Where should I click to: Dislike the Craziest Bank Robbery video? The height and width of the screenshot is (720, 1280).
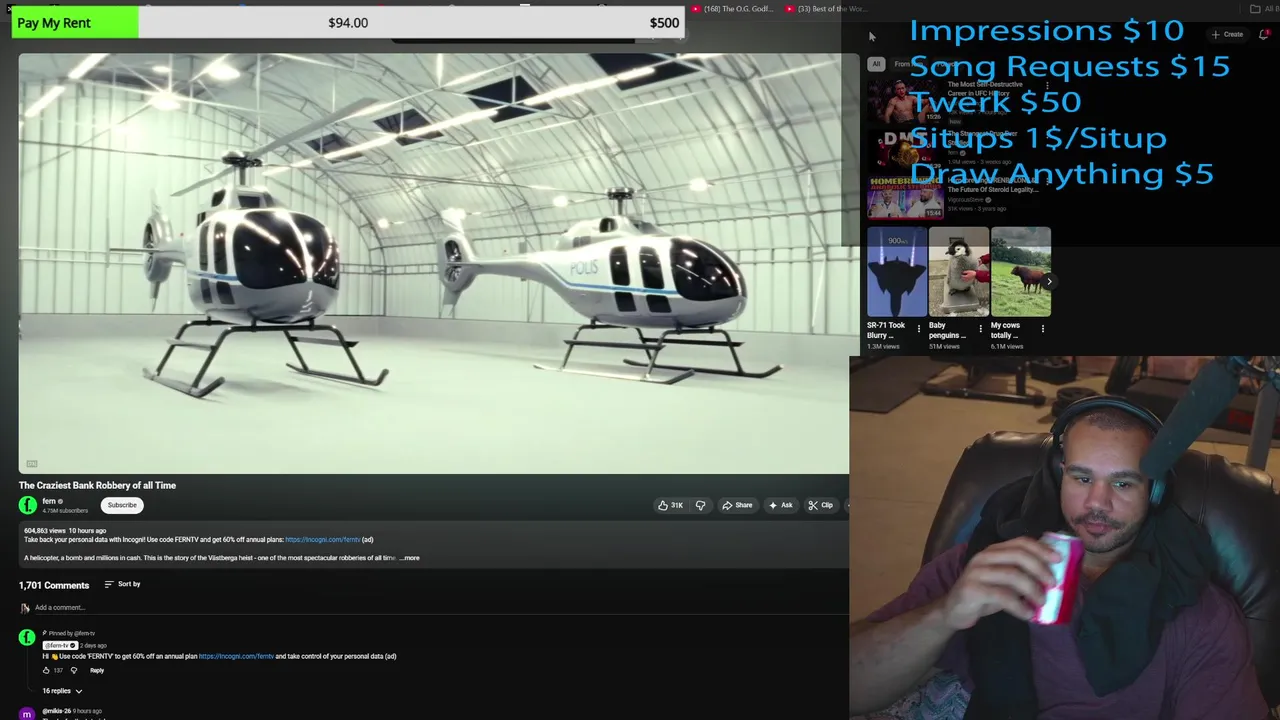pyautogui.click(x=700, y=505)
